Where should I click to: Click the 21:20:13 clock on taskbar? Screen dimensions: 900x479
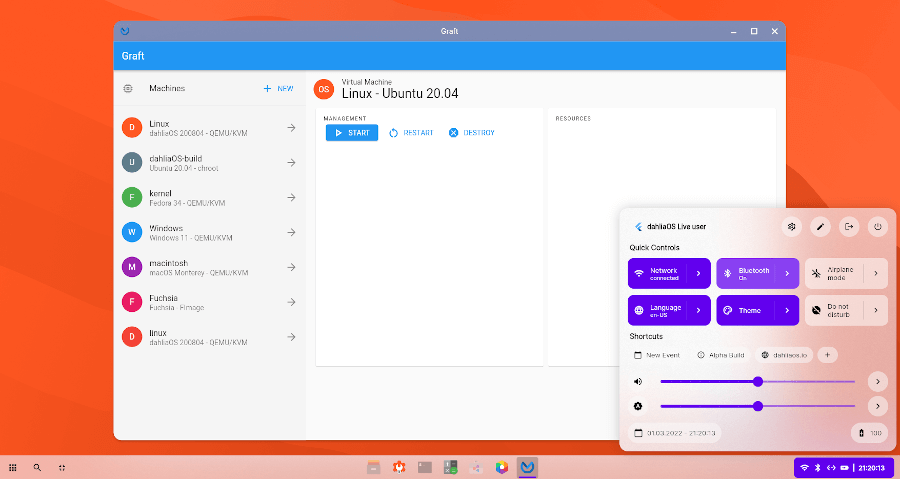tap(871, 468)
